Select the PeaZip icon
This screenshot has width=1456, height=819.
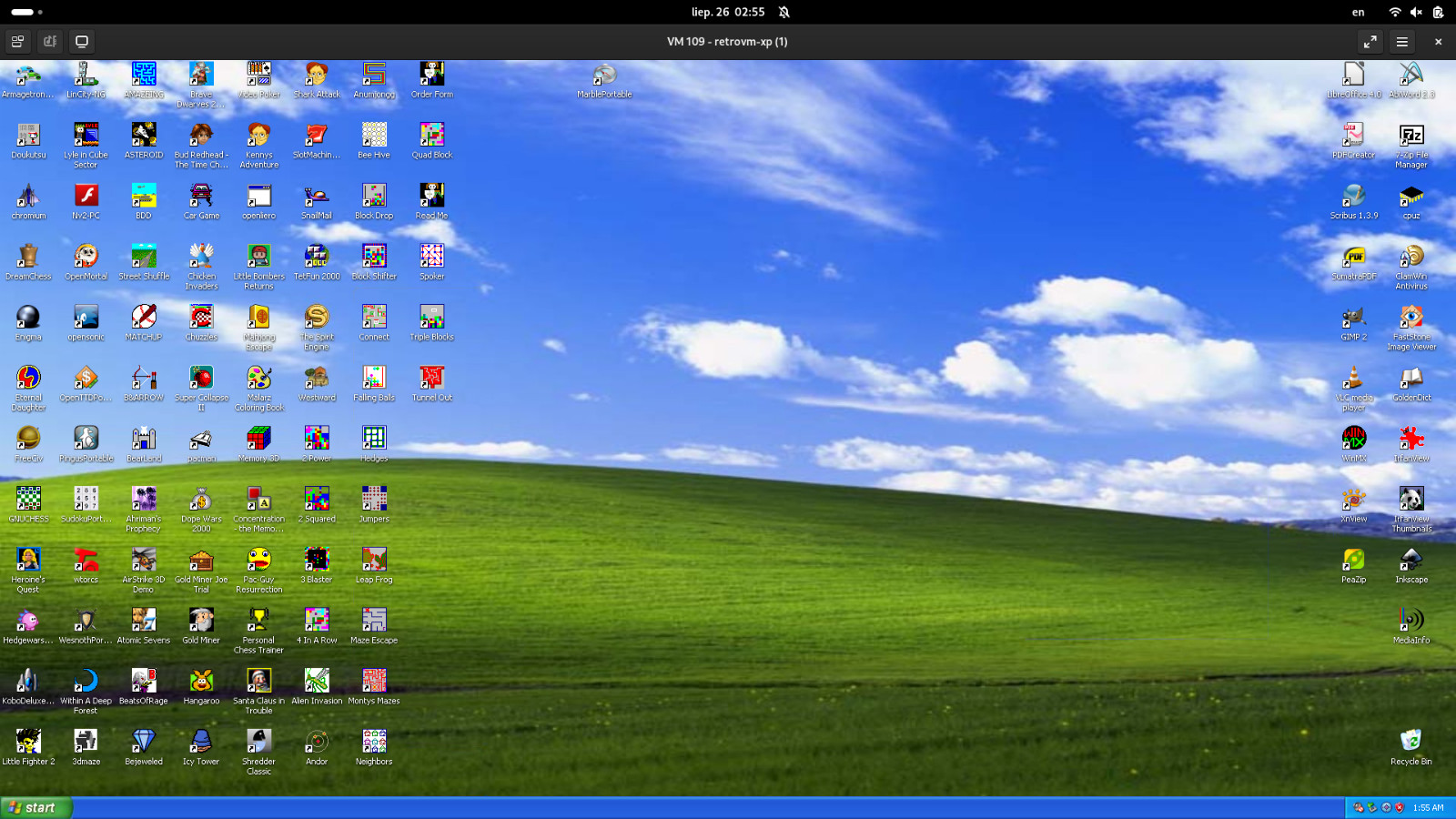click(1354, 560)
